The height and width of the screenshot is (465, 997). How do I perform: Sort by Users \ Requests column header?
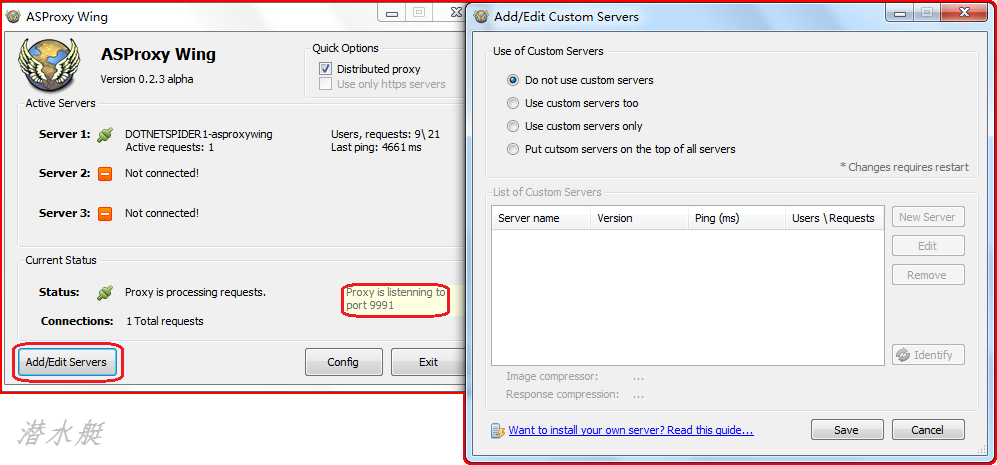[x=834, y=218]
